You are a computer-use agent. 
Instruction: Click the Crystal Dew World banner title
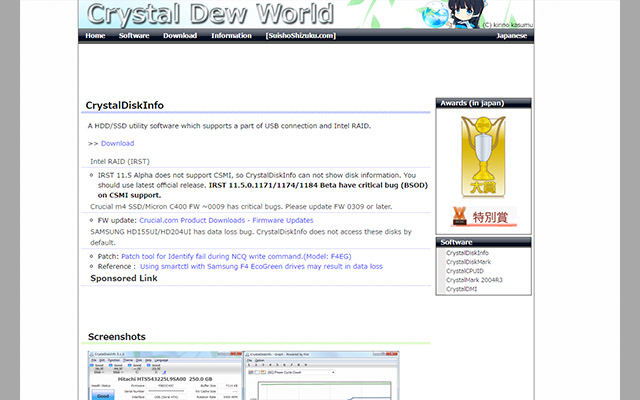tap(210, 14)
